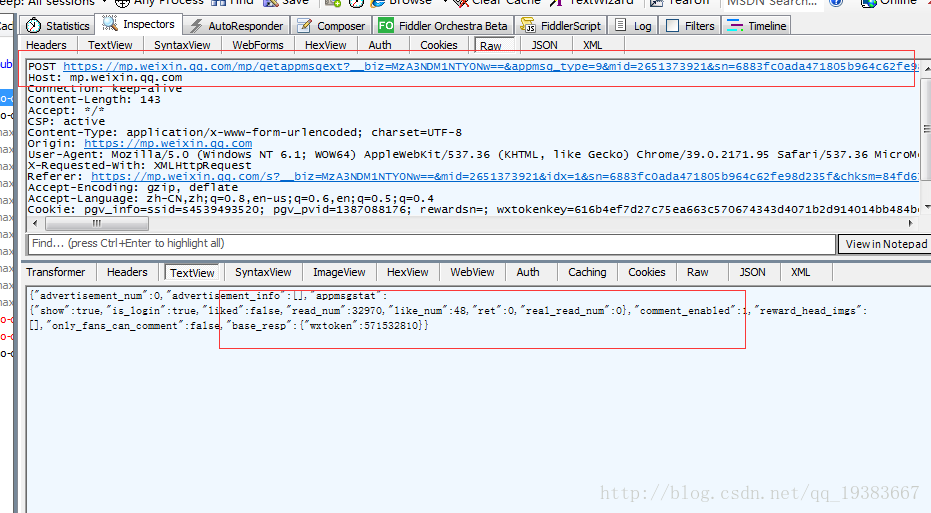Click "like_num":48 in the response
Image resolution: width=931 pixels, height=513 pixels.
[x=428, y=311]
